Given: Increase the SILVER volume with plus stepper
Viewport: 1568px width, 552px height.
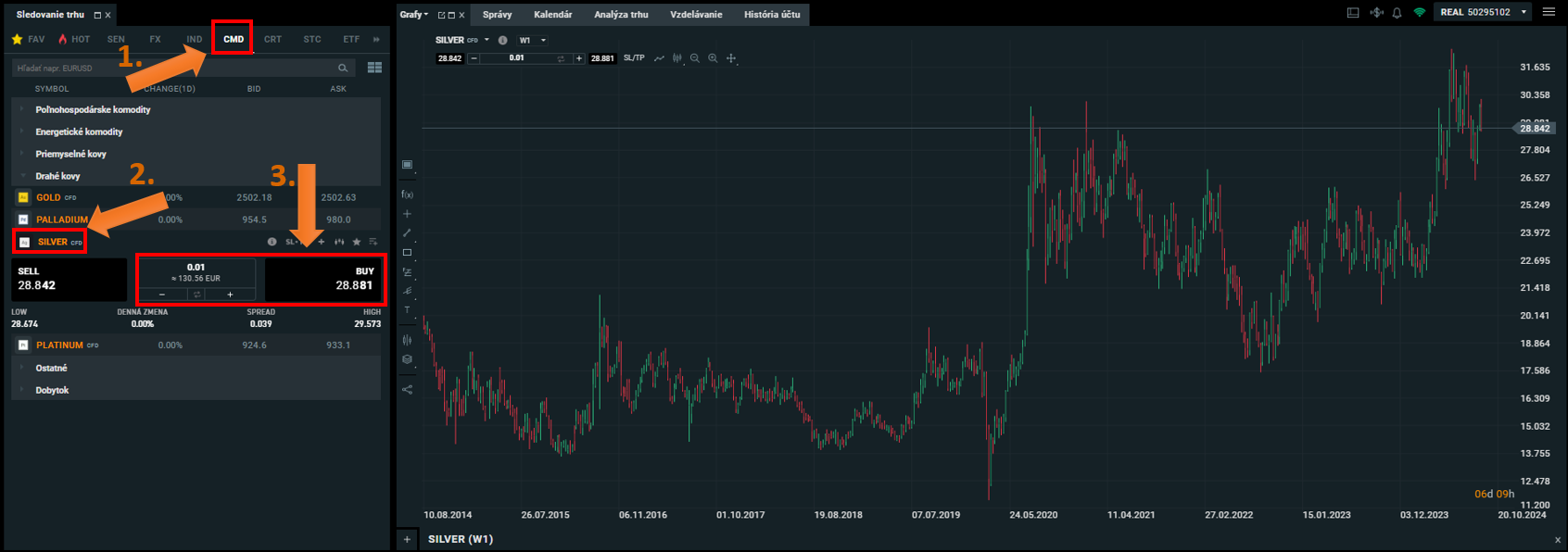Looking at the screenshot, I should [x=230, y=295].
